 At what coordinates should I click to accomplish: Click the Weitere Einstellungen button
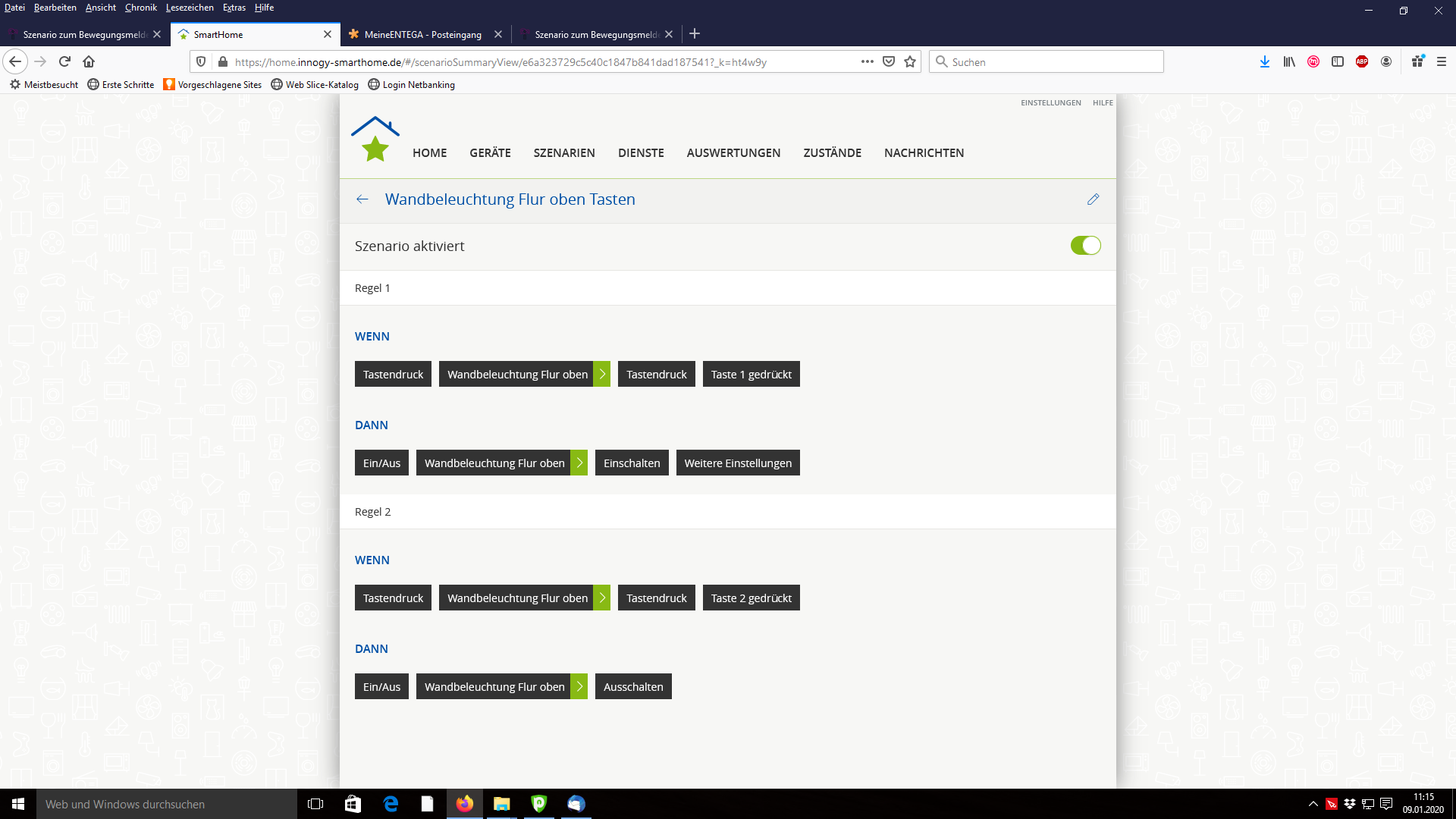(x=737, y=463)
